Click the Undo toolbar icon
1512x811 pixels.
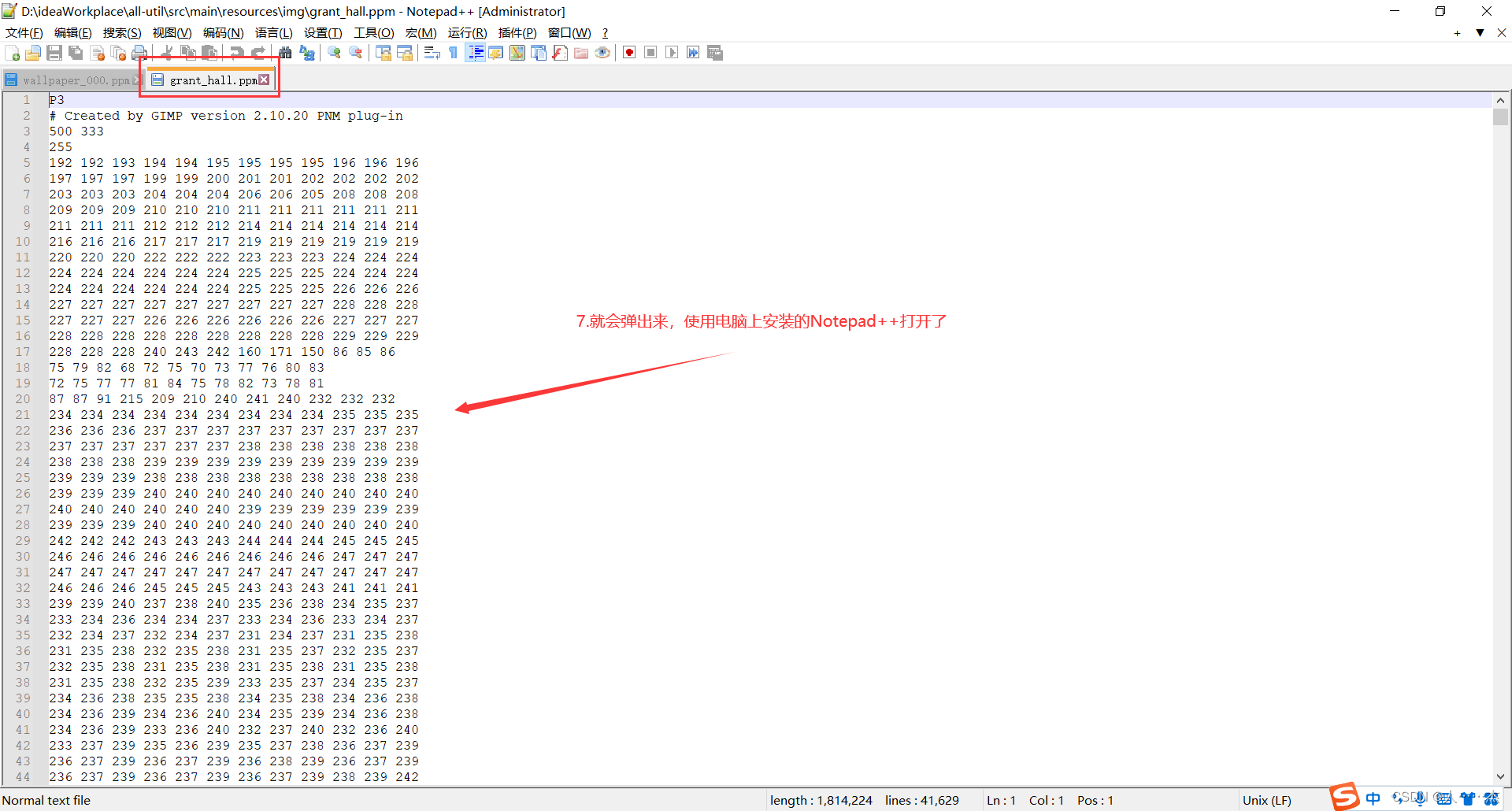[x=236, y=53]
